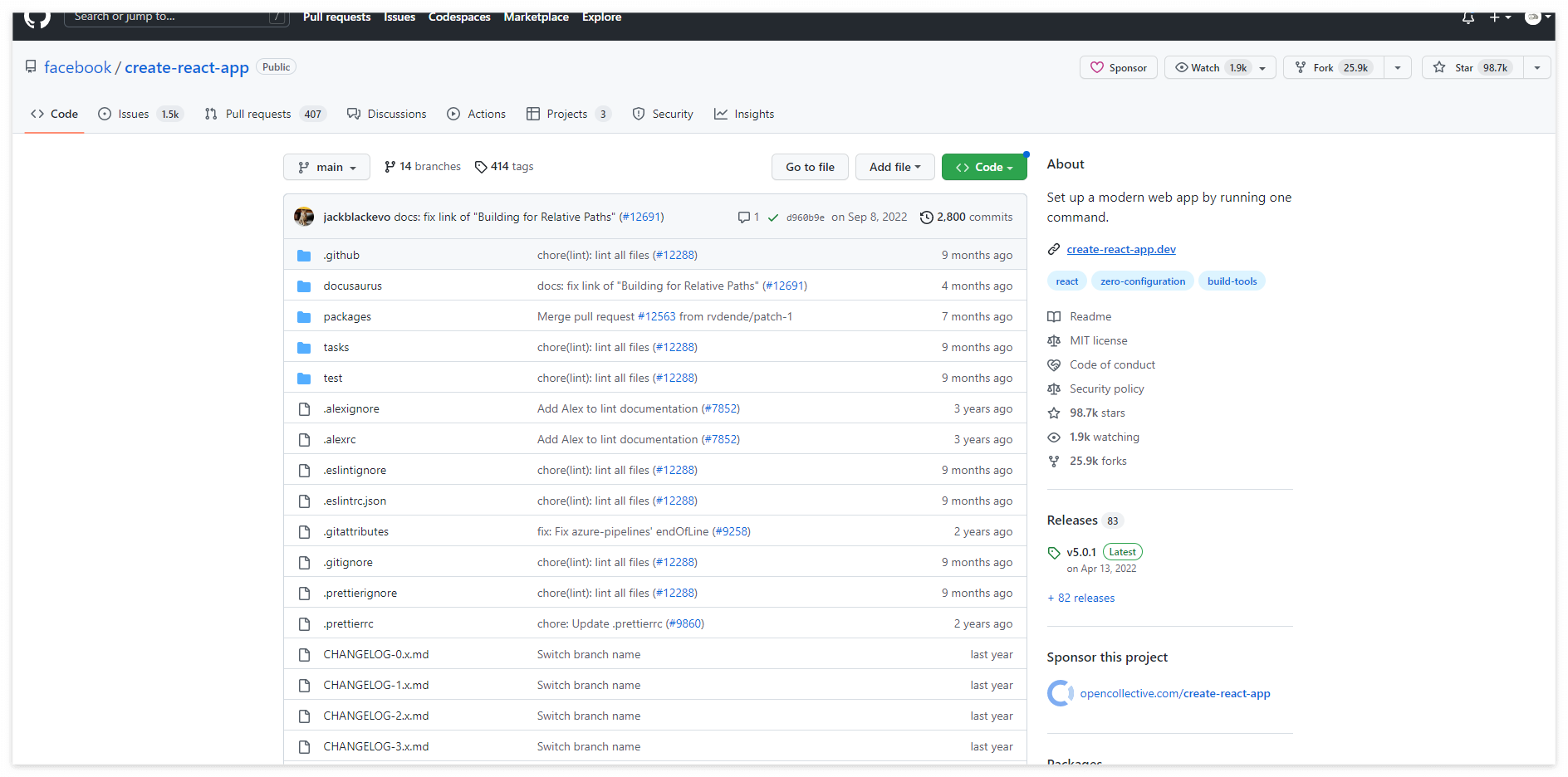Open the plus create-new menu
The image size is (1568, 777).
click(1500, 17)
